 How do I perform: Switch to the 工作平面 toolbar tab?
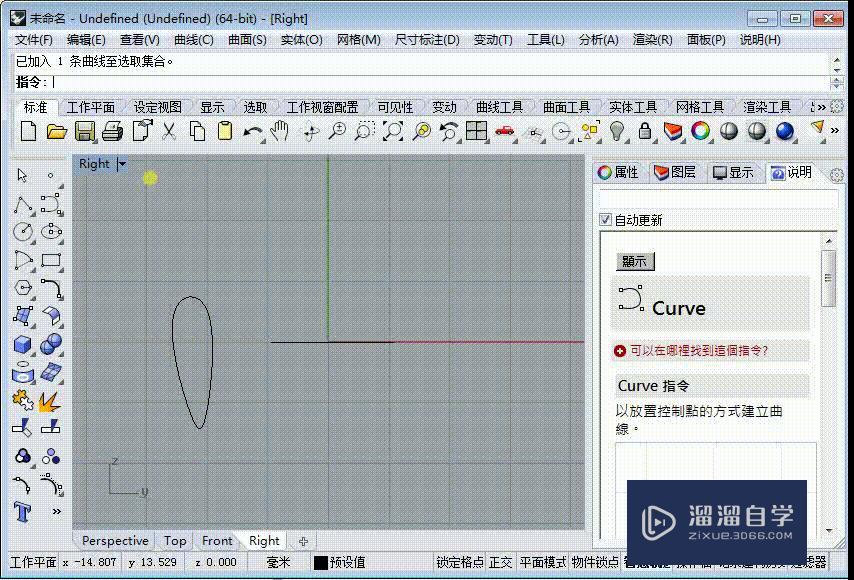(90, 107)
